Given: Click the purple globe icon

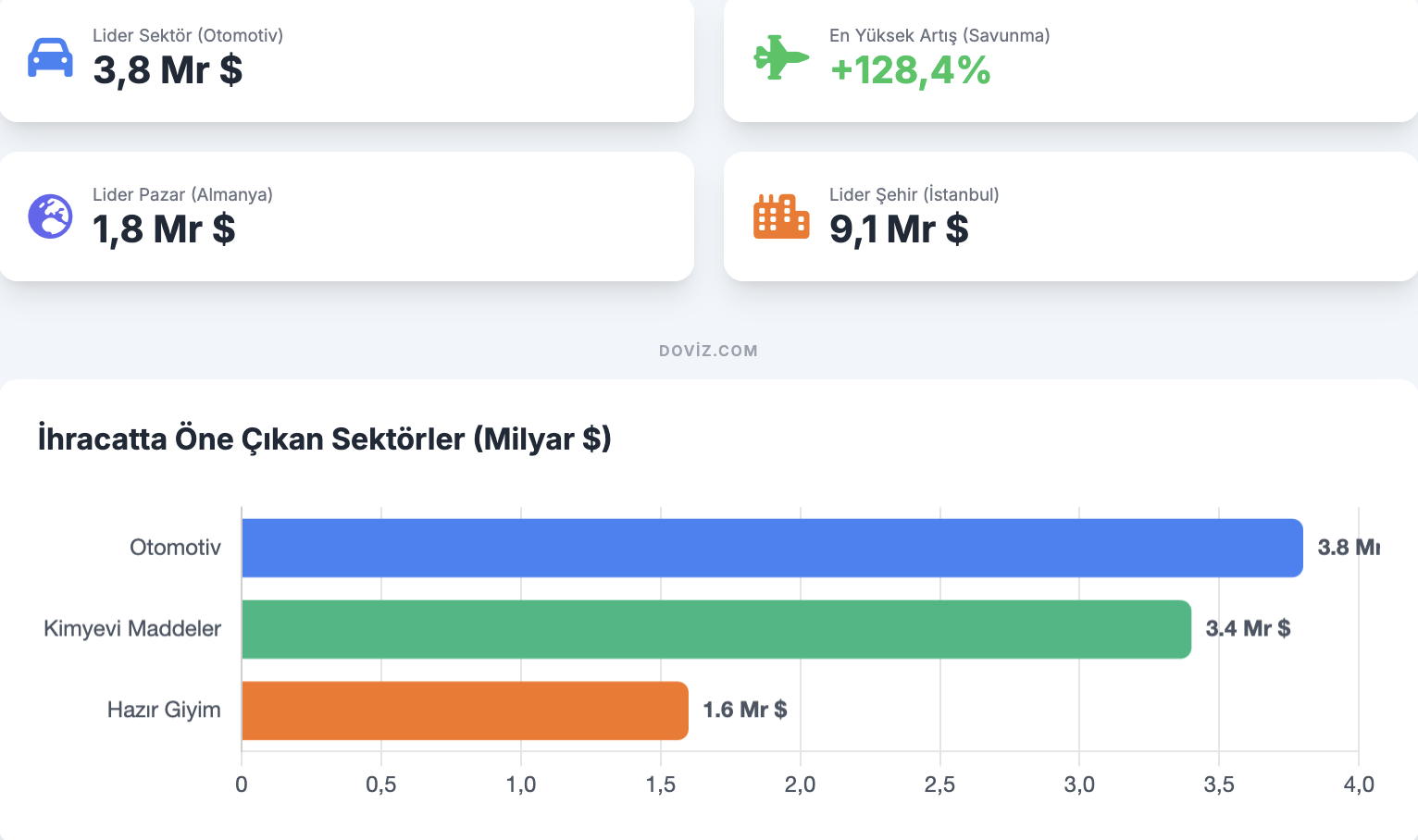Looking at the screenshot, I should [50, 216].
